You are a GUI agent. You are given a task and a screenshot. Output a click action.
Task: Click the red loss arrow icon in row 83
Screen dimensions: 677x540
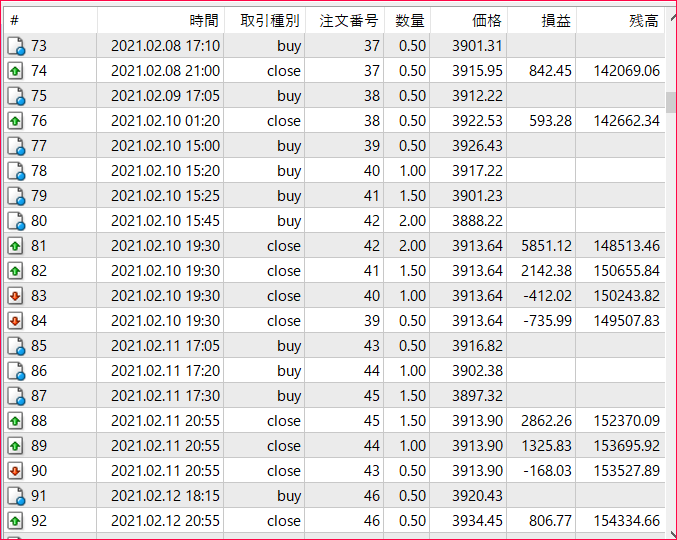pos(16,296)
